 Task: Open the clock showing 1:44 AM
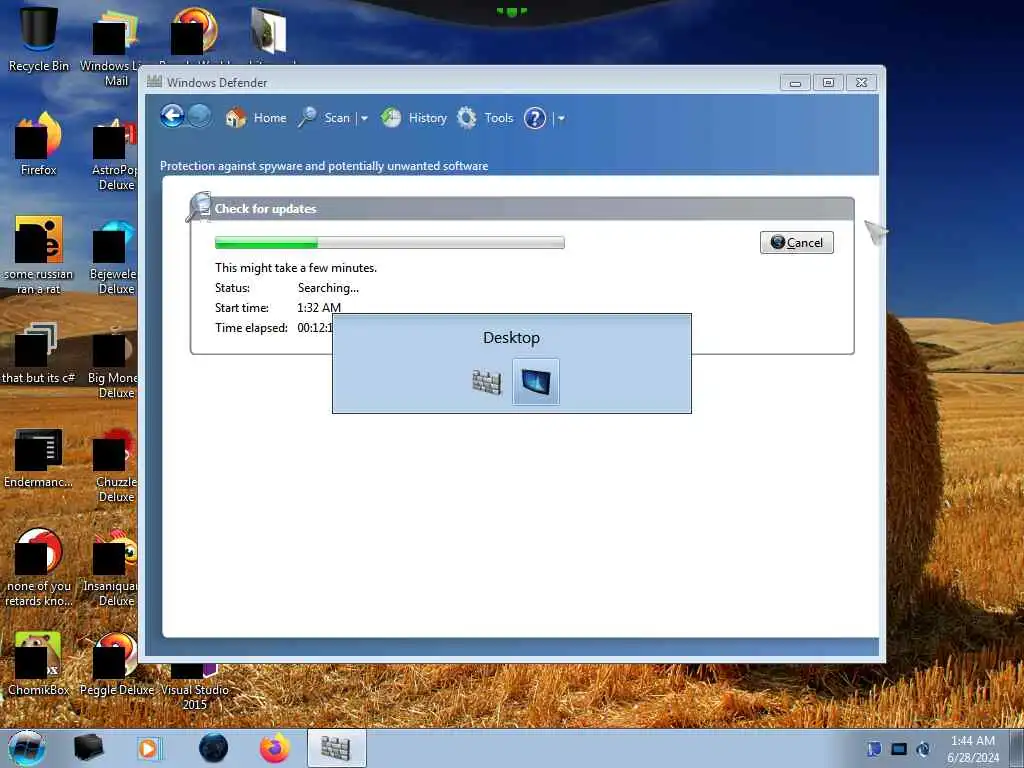click(972, 749)
